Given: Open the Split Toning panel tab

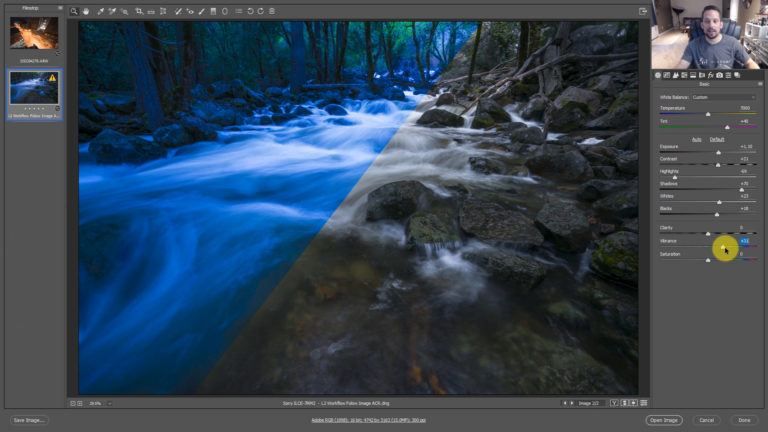Looking at the screenshot, I should pos(693,75).
